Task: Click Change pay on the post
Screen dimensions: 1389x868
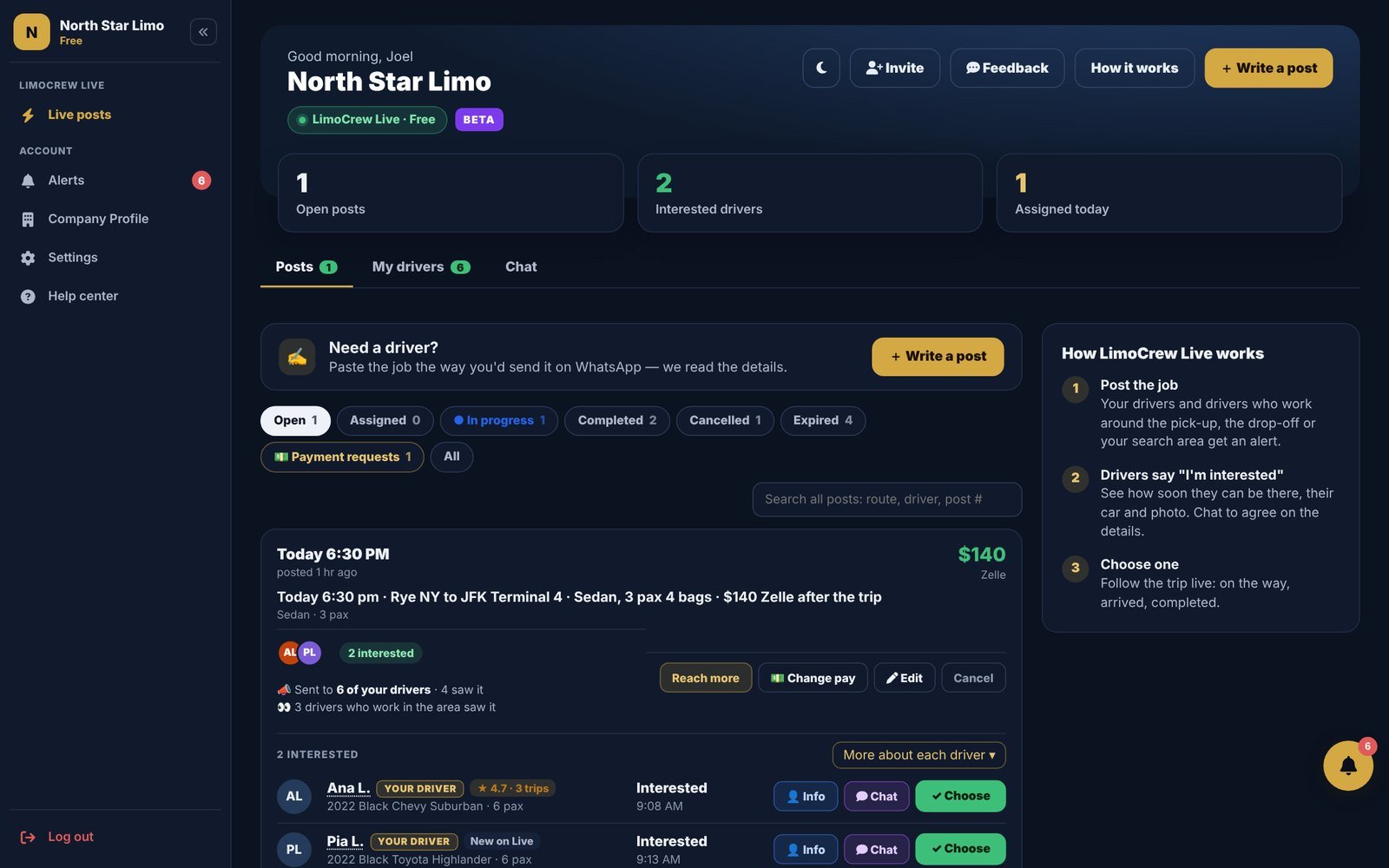Action: point(813,678)
